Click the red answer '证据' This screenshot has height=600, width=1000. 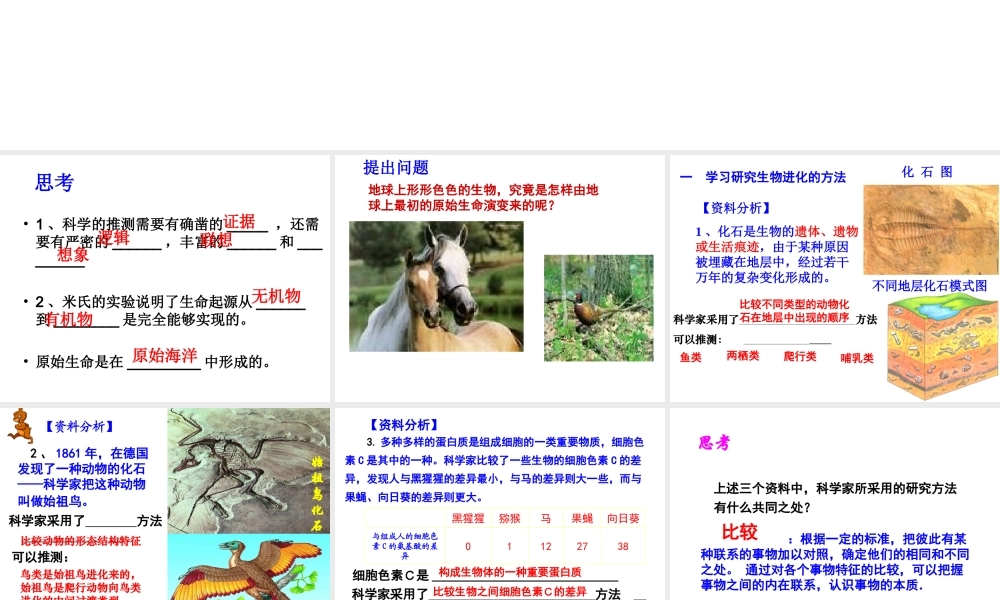(x=239, y=222)
